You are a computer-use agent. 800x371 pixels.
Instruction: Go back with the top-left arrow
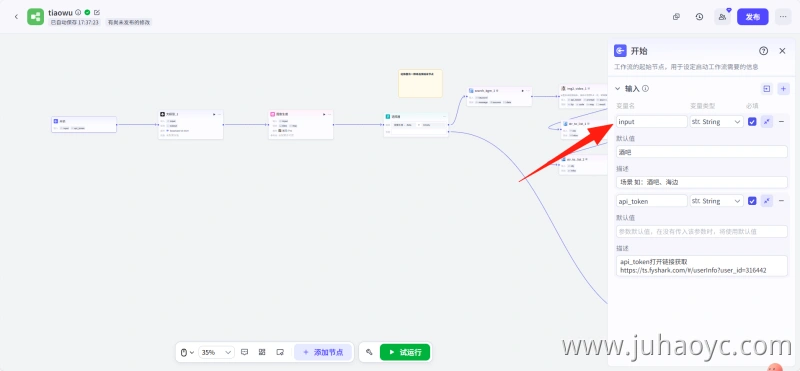16,17
